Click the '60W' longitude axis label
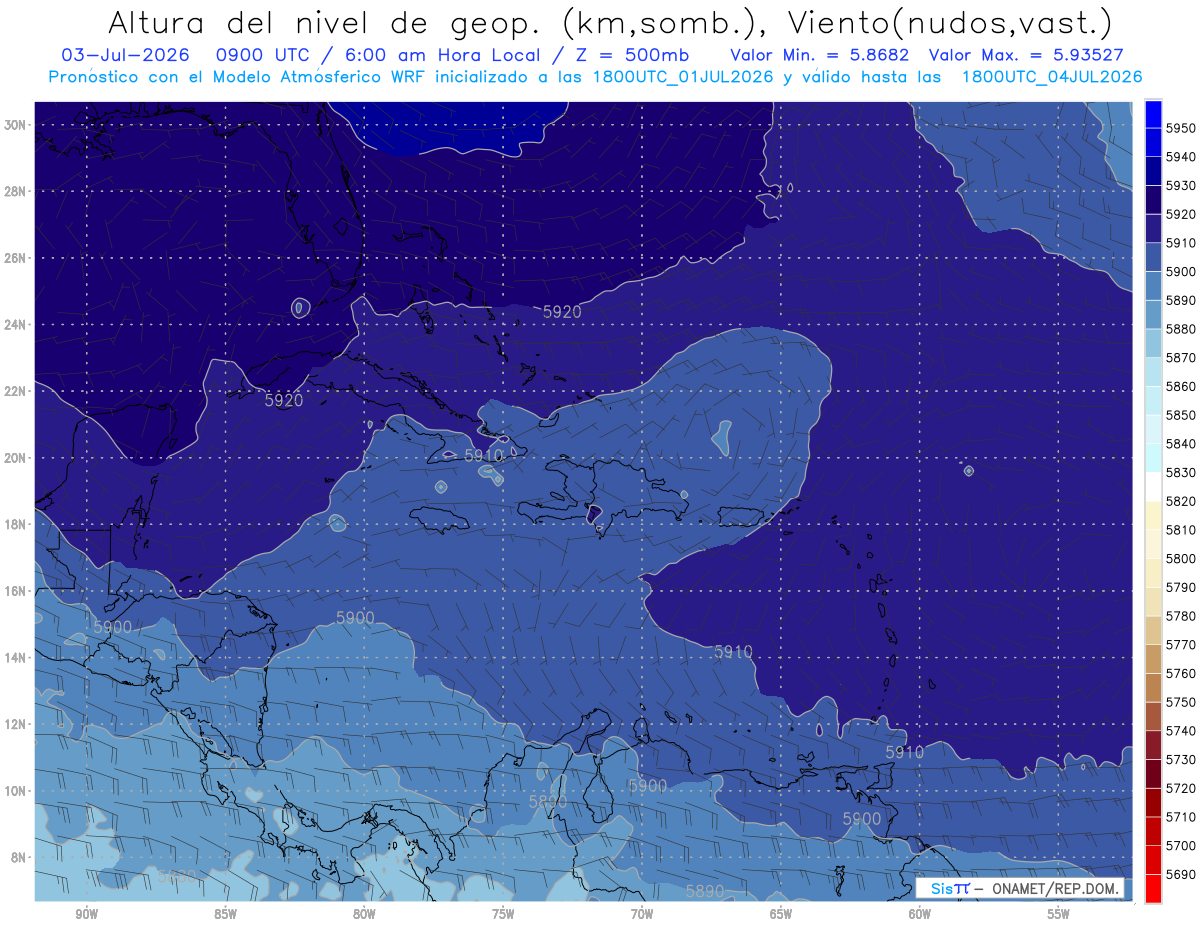Screen dimensions: 1200x927 point(920,914)
